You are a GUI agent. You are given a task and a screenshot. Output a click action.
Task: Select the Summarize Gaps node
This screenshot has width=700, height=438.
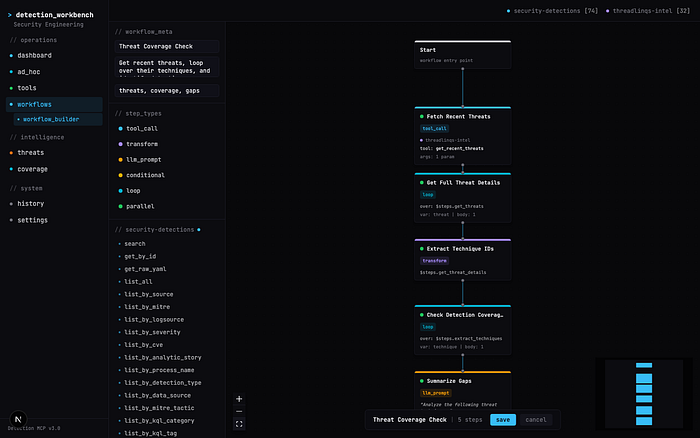(x=462, y=389)
